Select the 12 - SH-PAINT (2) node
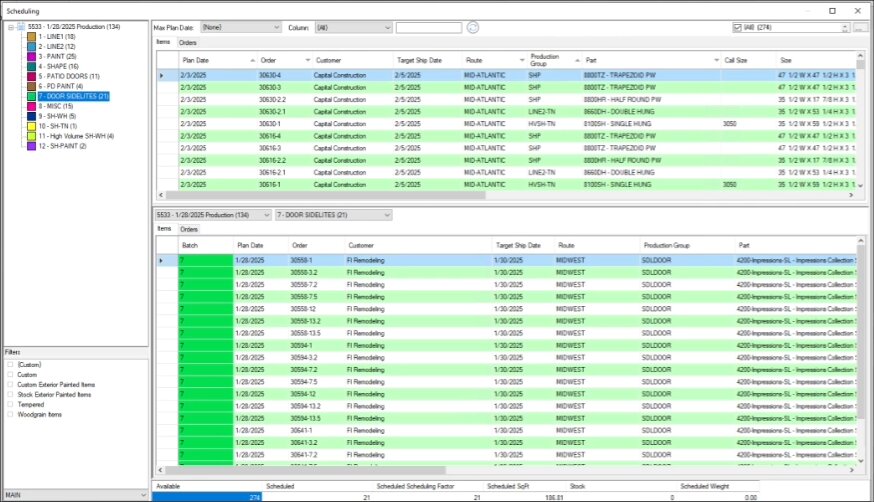 [x=62, y=146]
